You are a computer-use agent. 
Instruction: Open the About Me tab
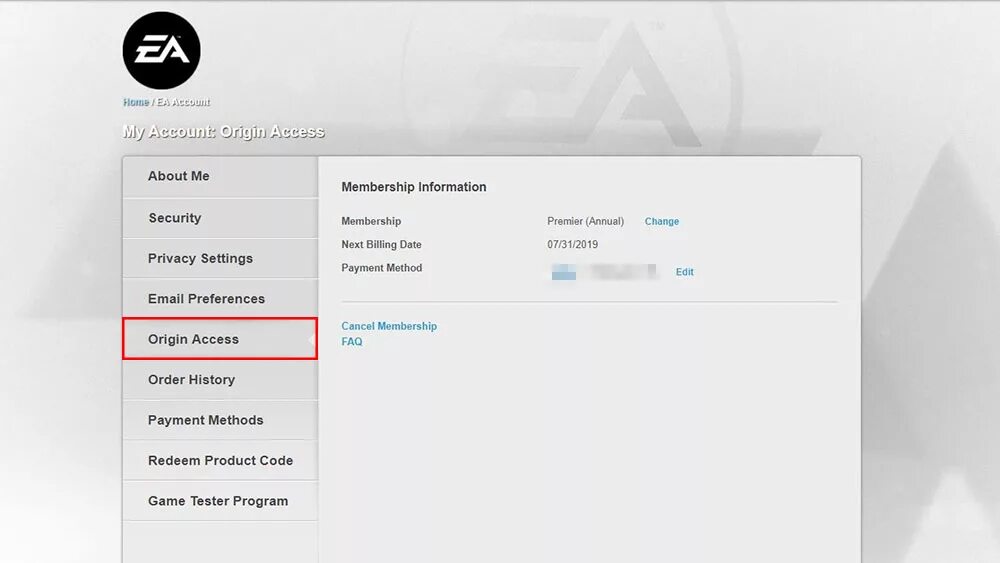point(220,176)
